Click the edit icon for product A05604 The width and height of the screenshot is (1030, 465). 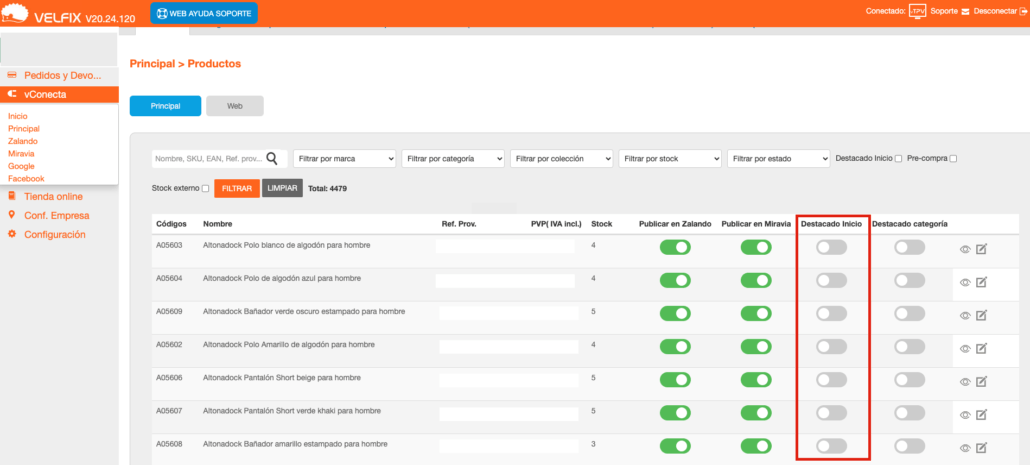(981, 282)
